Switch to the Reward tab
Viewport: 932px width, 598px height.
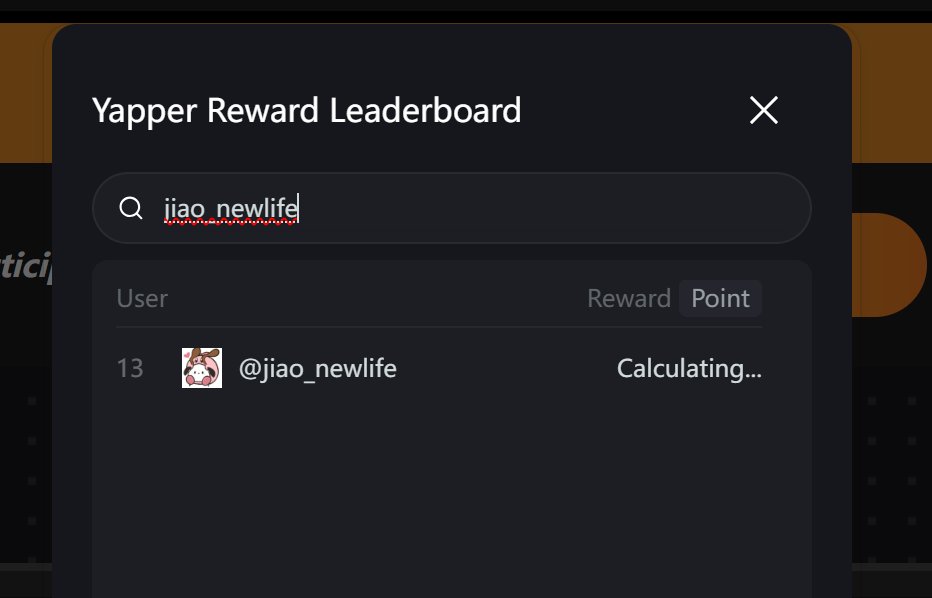[628, 298]
